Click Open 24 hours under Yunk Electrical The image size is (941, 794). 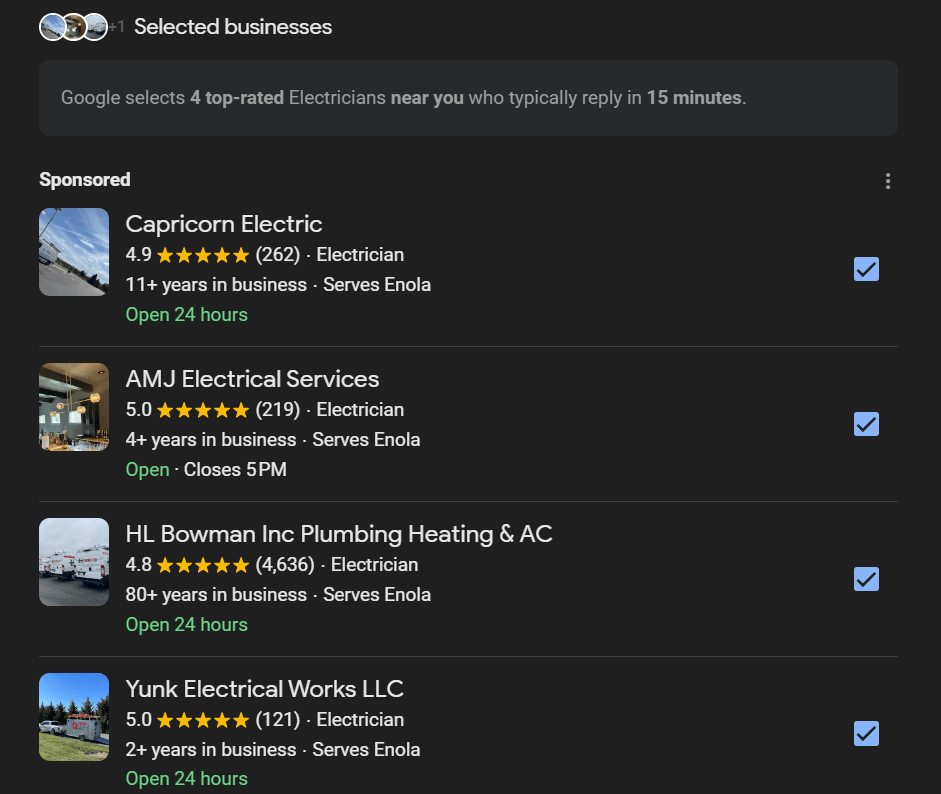point(186,779)
